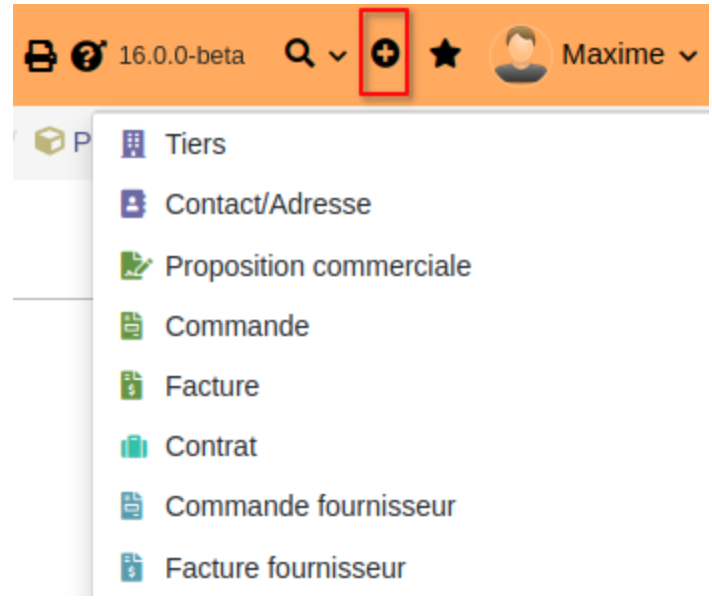Choose Contrat menu item
The image size is (712, 604).
pos(211,446)
